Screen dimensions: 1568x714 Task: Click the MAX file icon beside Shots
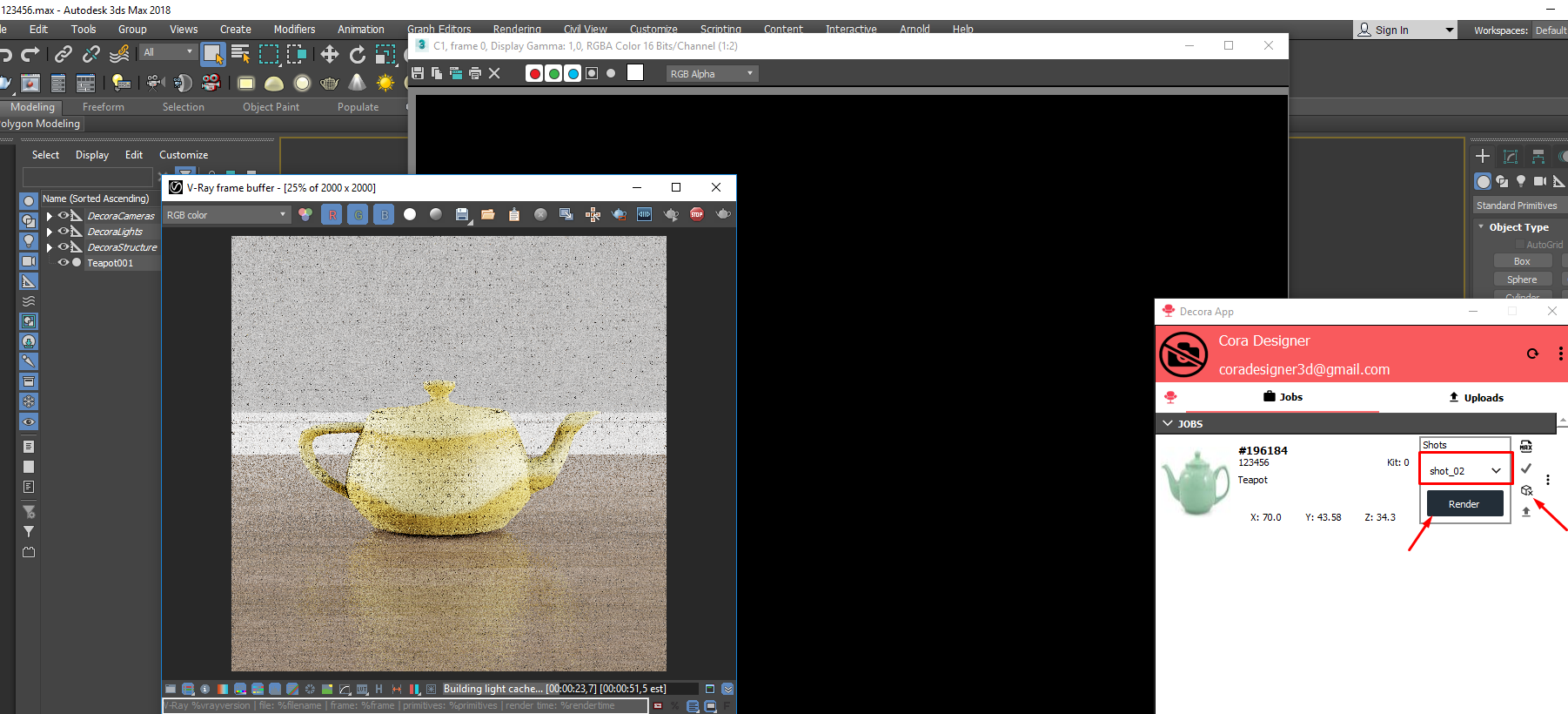[1526, 446]
